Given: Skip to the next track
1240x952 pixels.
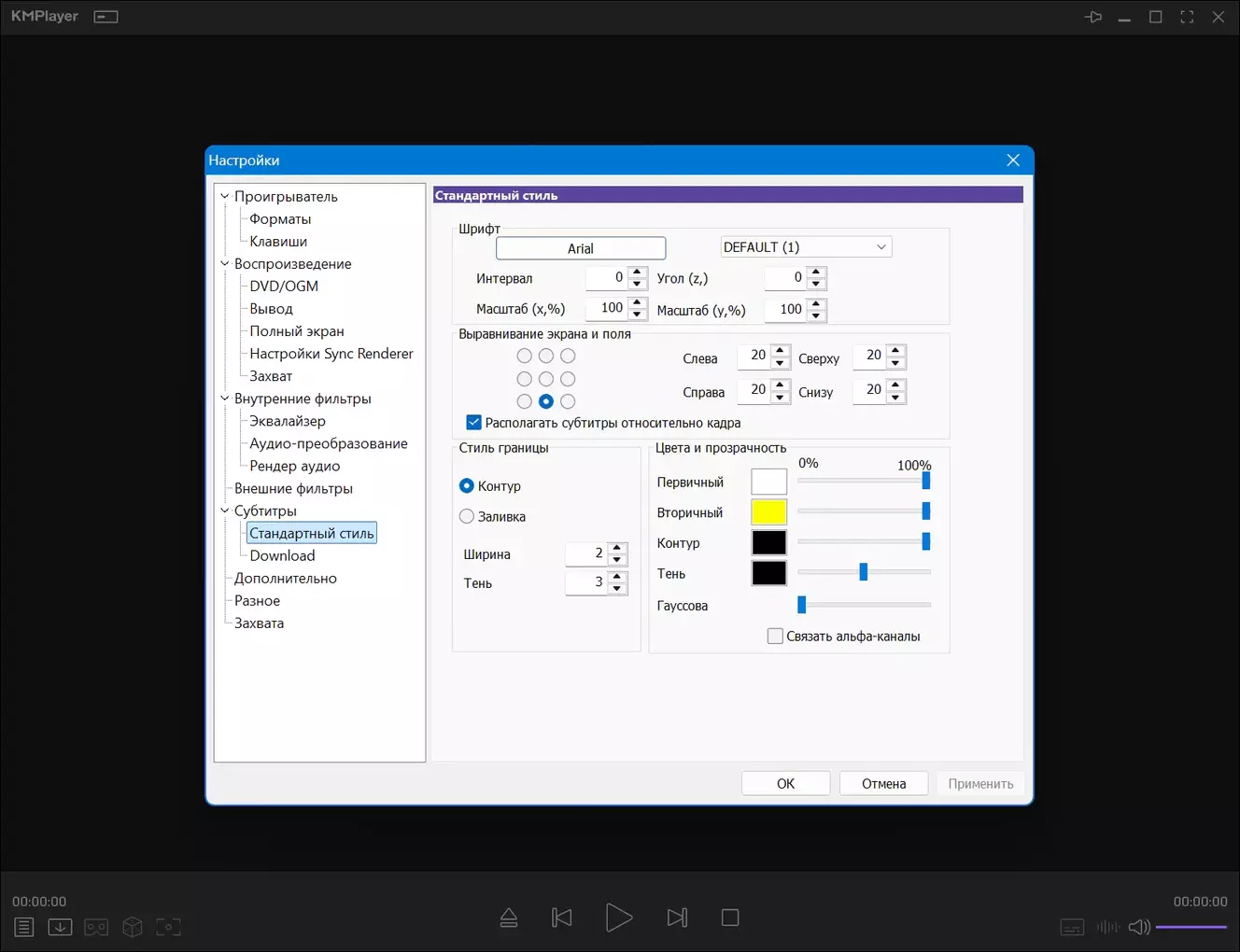Looking at the screenshot, I should tap(677, 917).
